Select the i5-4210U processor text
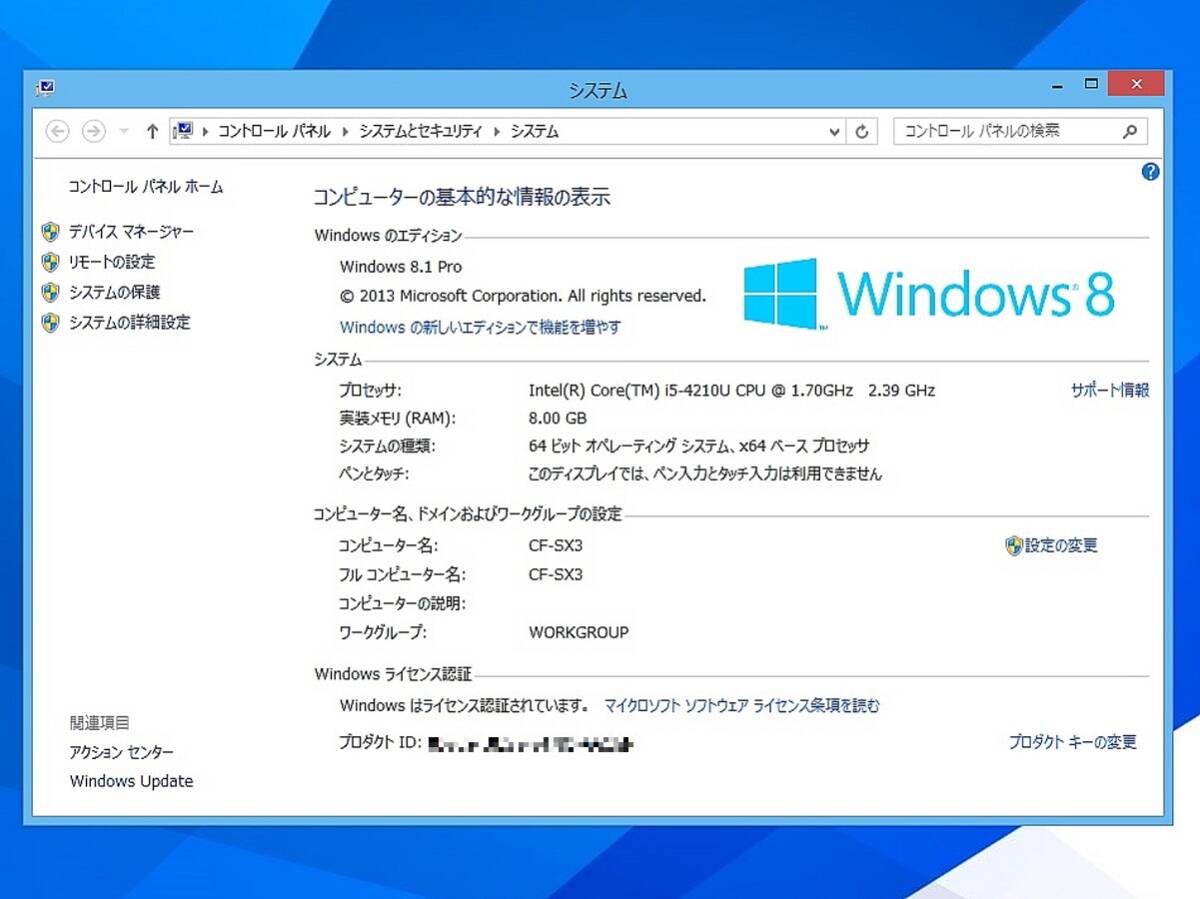 click(732, 390)
